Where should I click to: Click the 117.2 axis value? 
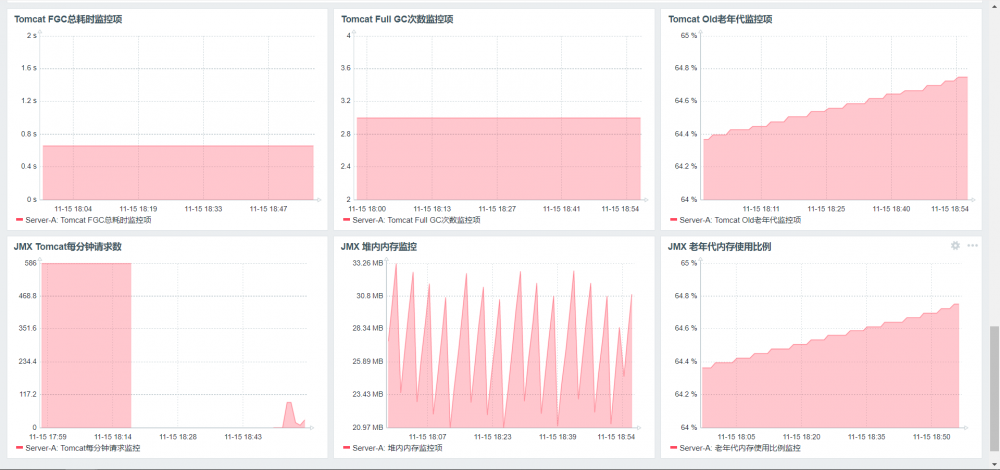pos(27,394)
